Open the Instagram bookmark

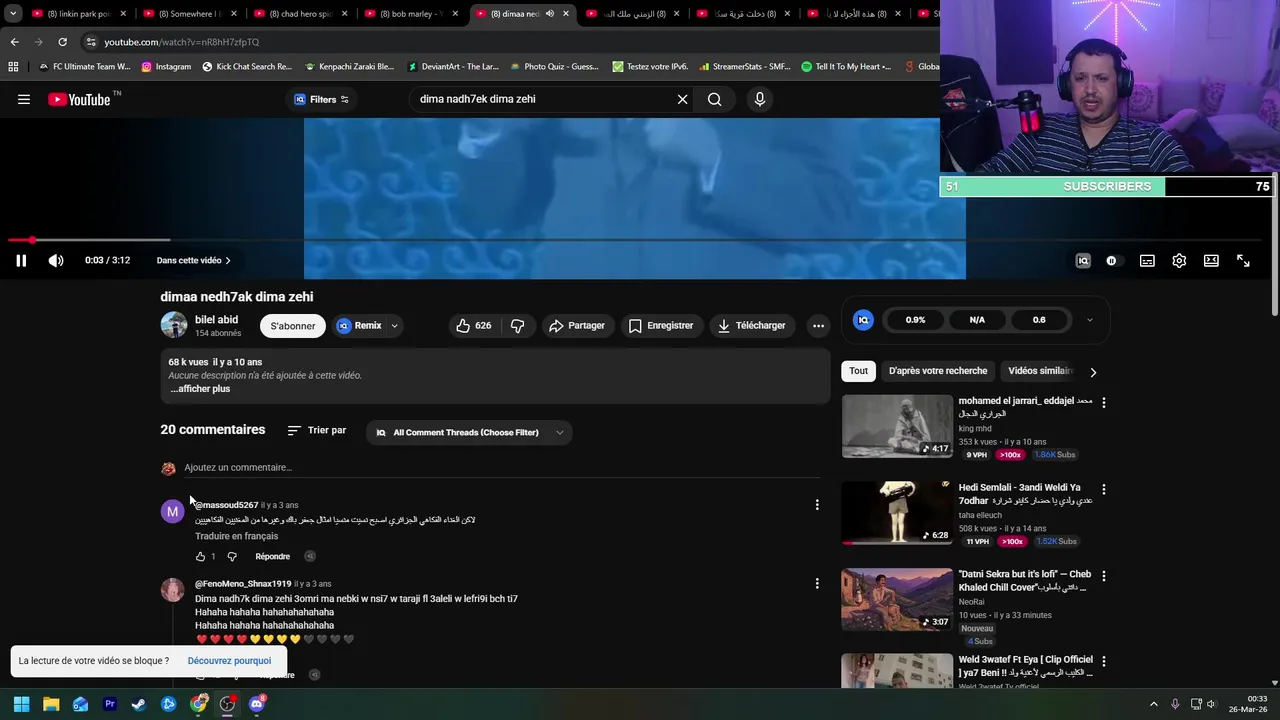166,67
